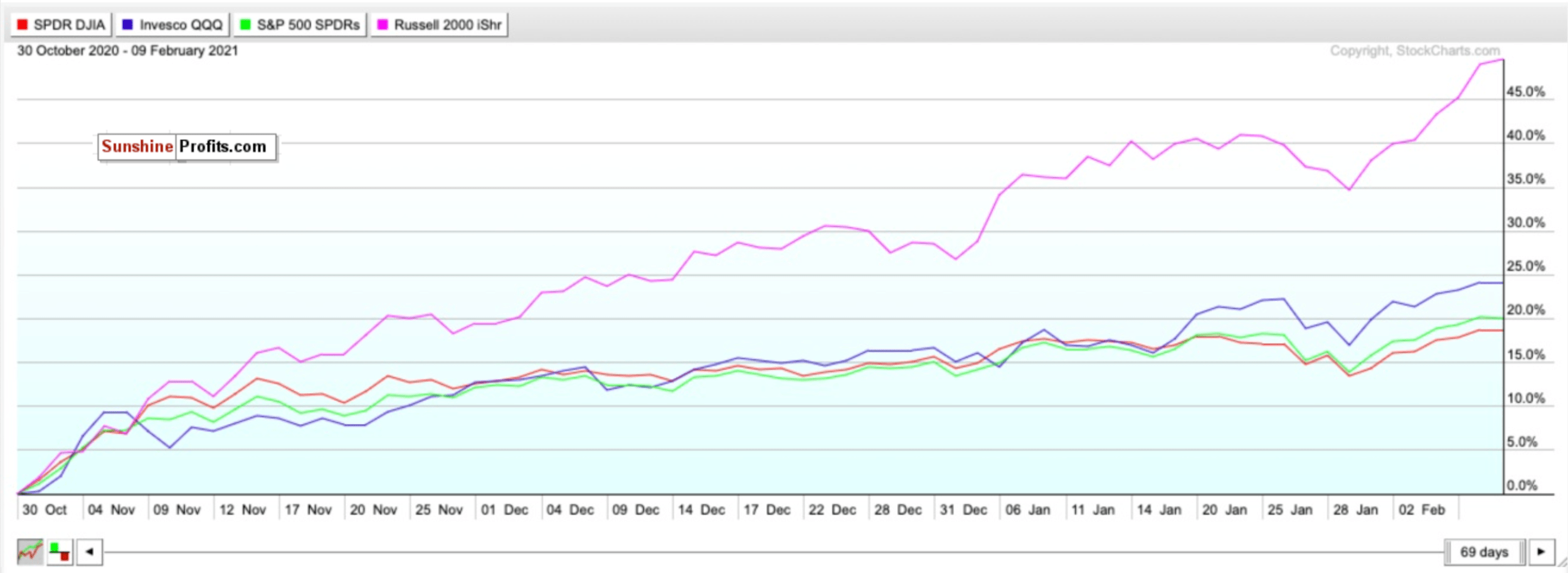
Task: Click the left grip of the days slider
Action: coord(1448,552)
